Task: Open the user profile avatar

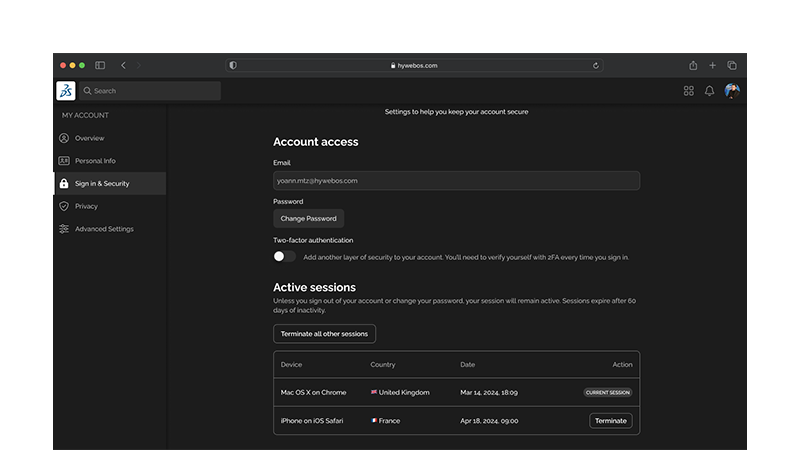Action: click(732, 91)
